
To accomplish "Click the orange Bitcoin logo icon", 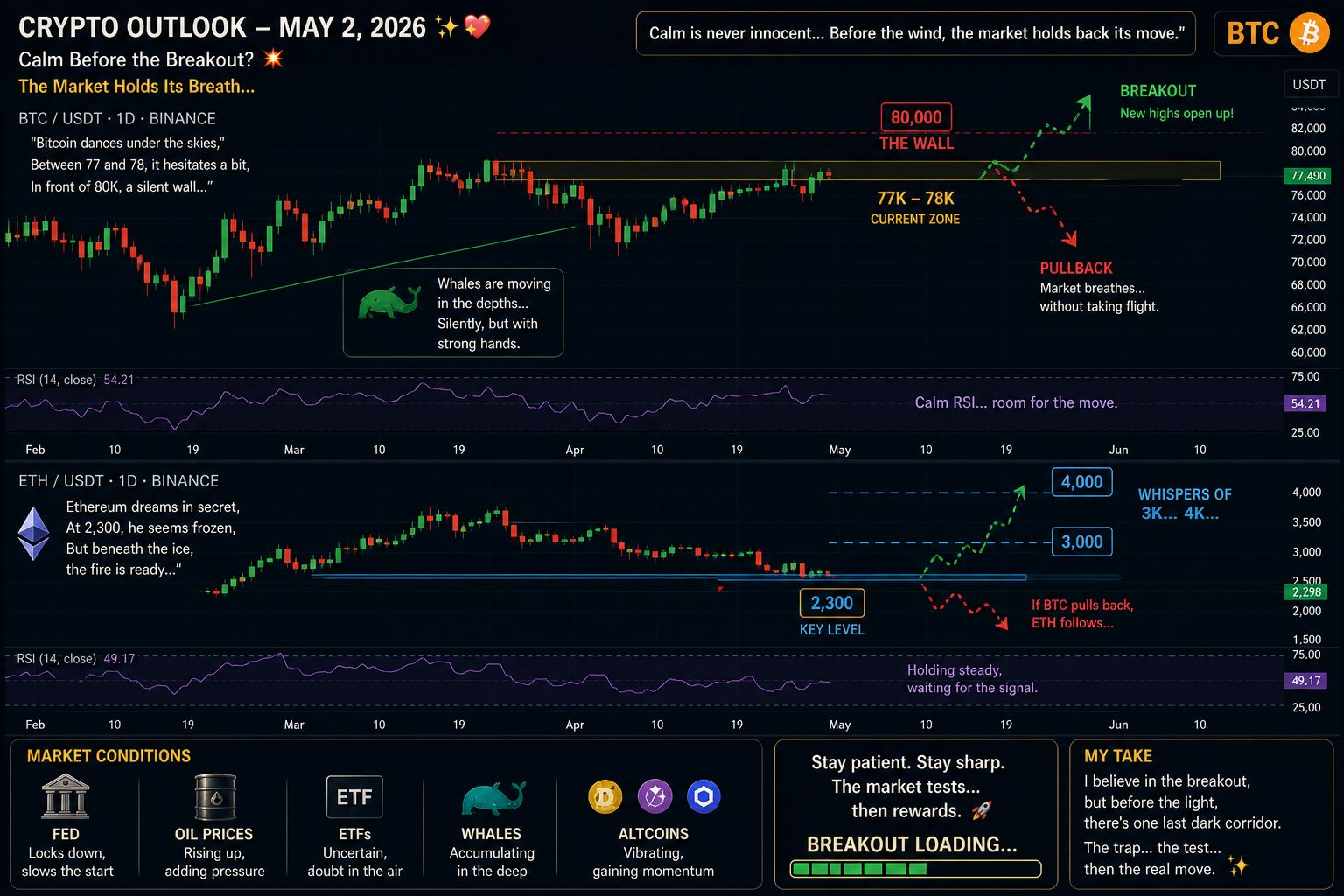I will click(x=1309, y=33).
